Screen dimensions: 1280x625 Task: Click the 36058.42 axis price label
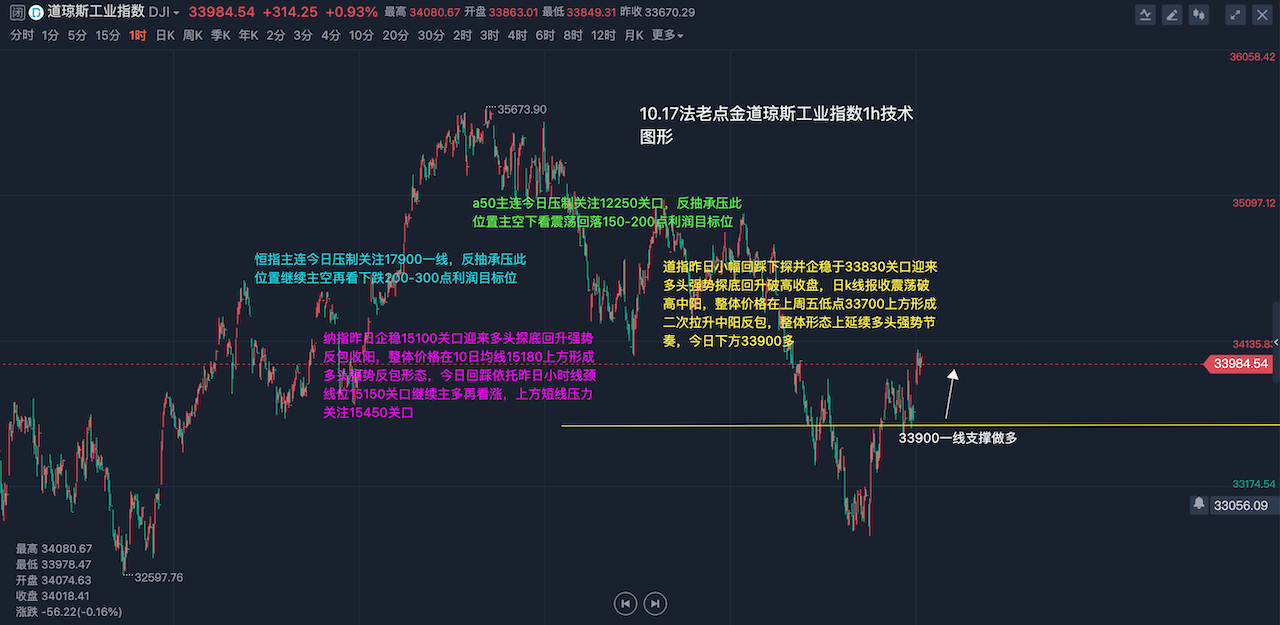tap(1252, 57)
